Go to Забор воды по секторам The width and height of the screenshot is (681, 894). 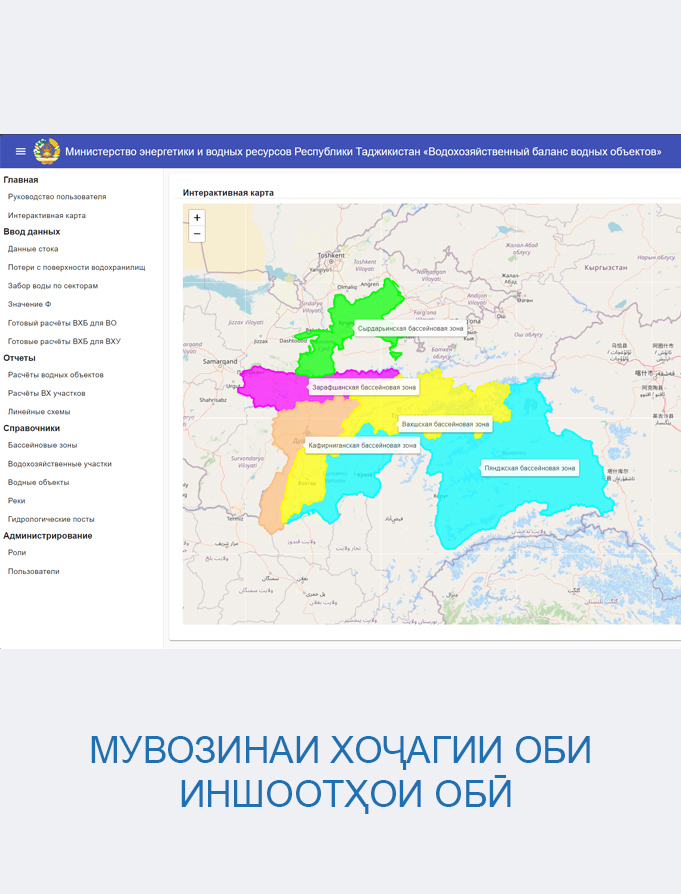point(53,285)
